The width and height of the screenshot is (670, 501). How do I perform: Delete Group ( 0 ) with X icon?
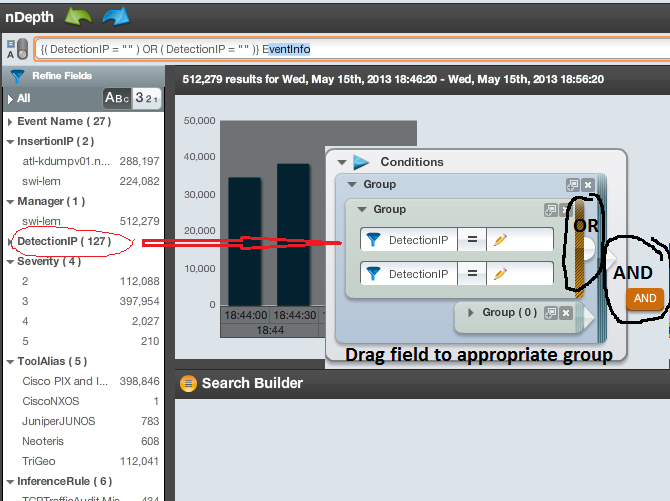pyautogui.click(x=566, y=313)
